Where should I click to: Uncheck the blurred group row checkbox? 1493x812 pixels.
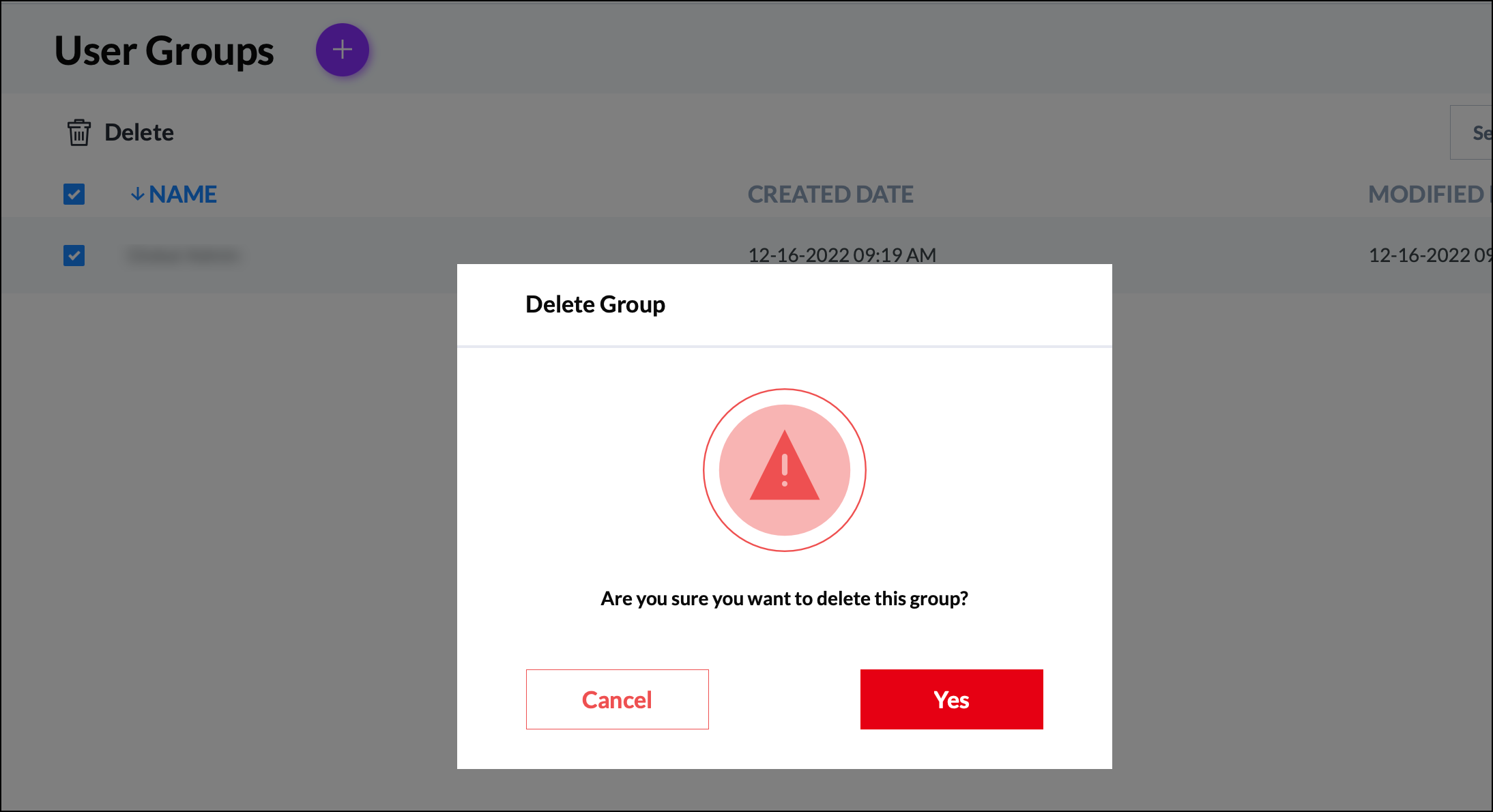coord(74,256)
